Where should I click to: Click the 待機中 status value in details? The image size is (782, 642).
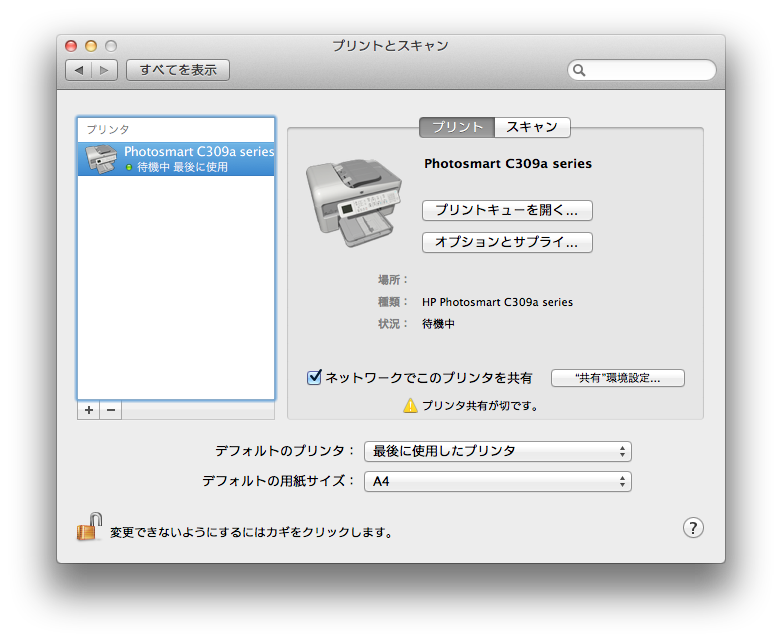tap(438, 324)
